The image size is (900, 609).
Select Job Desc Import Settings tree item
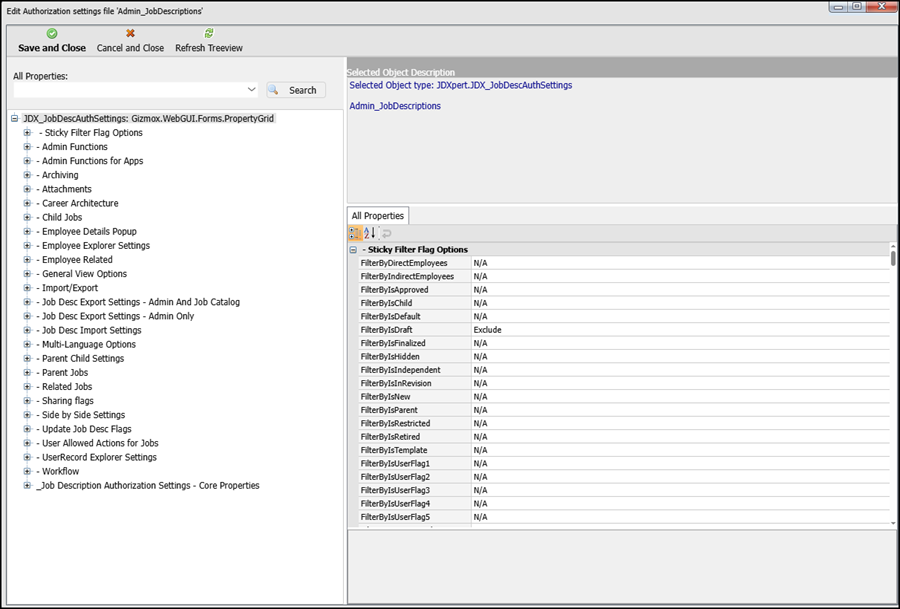[88, 330]
